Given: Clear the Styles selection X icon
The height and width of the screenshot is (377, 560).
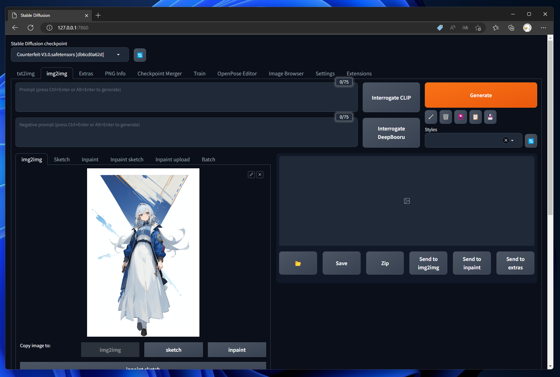Looking at the screenshot, I should (x=505, y=140).
